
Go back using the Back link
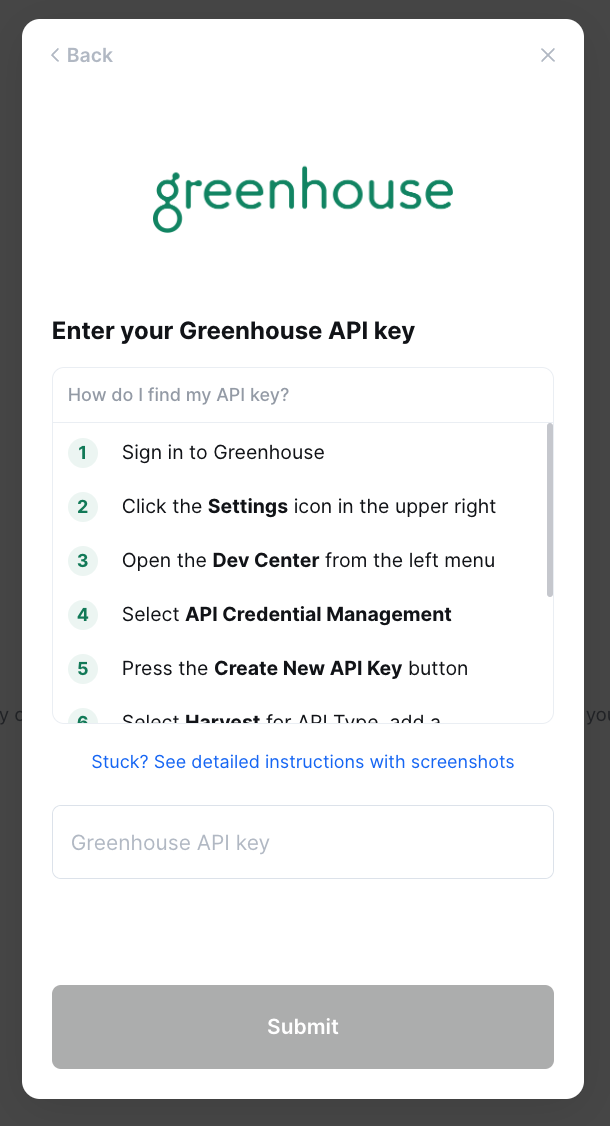click(81, 55)
